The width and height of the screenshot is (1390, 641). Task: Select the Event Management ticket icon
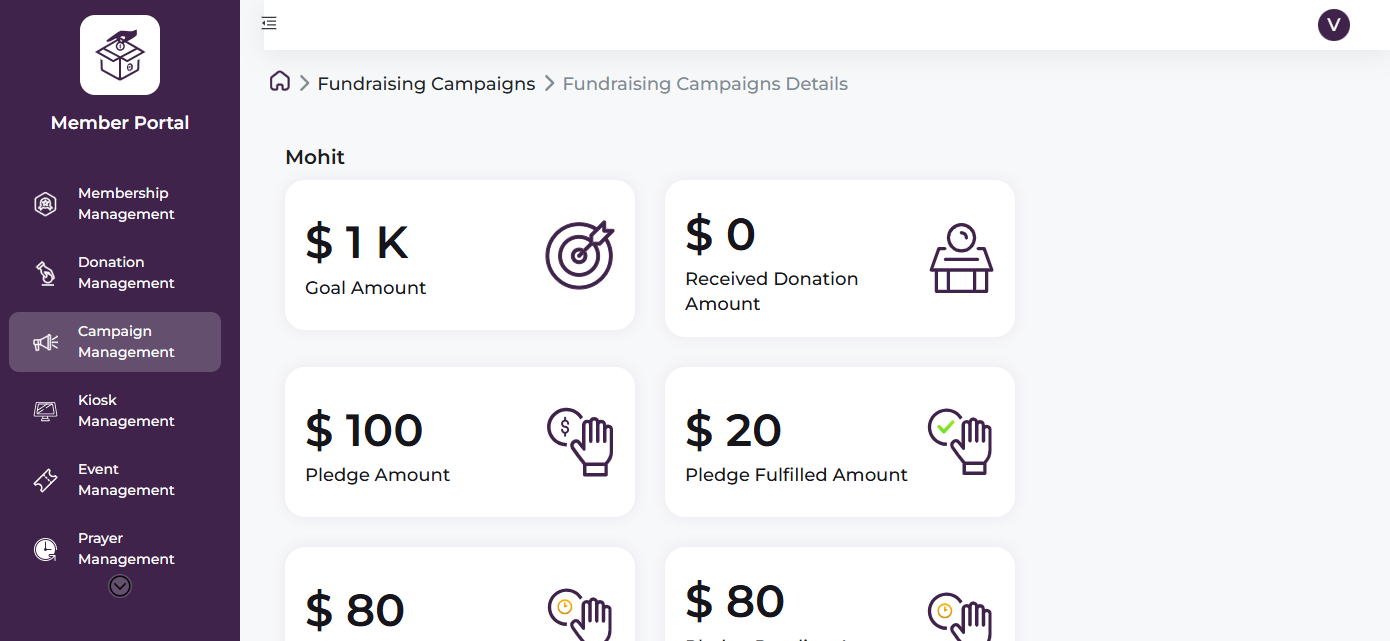45,479
